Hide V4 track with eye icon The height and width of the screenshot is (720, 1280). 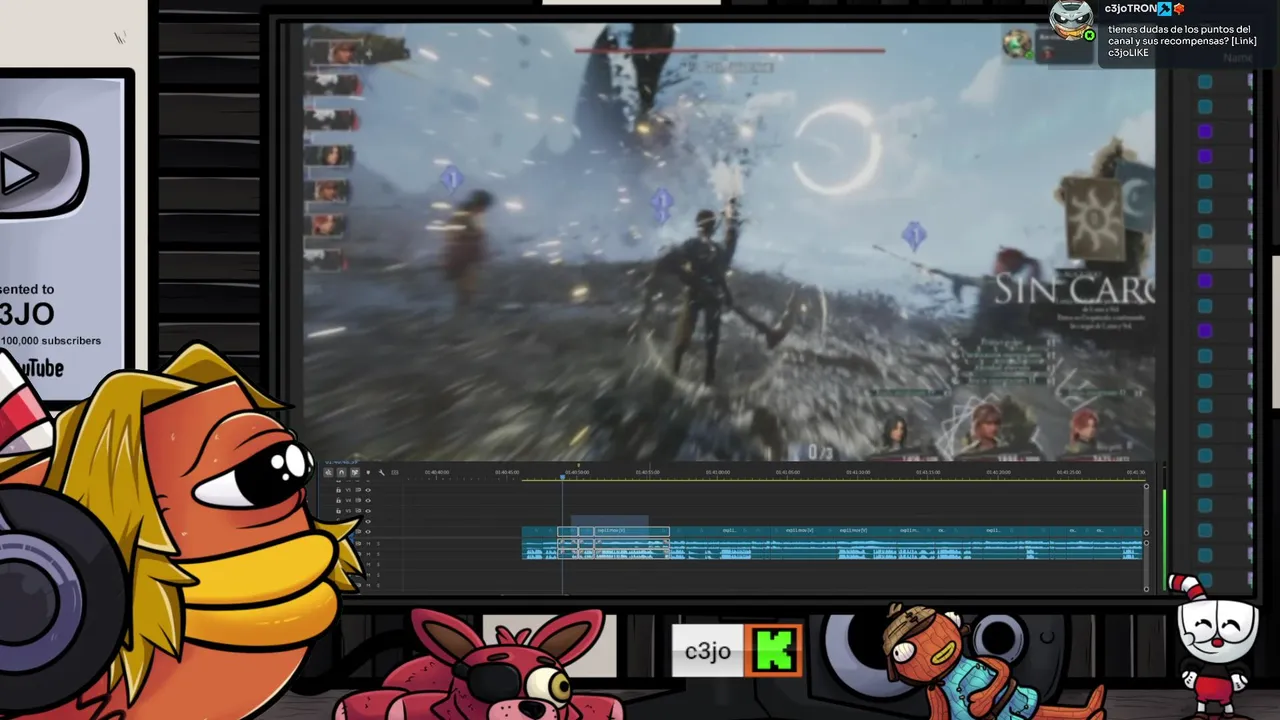(368, 500)
